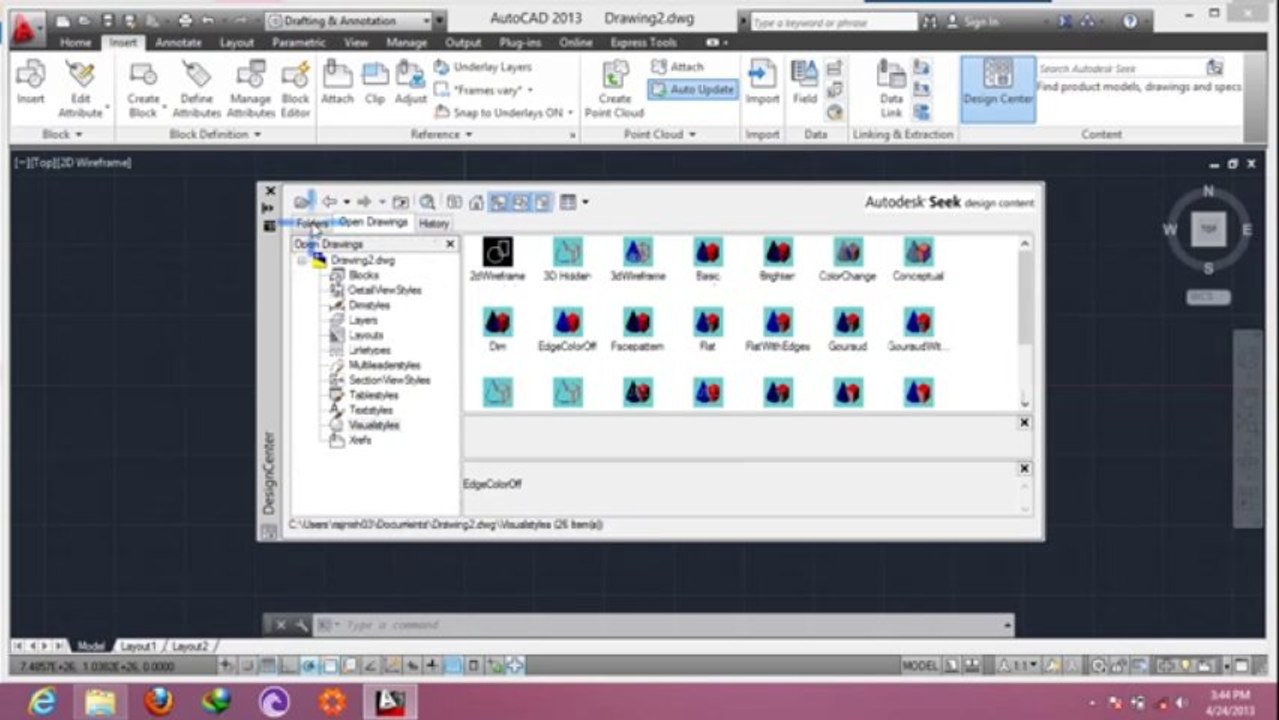The height and width of the screenshot is (720, 1279).
Task: Click the Load icon in DesignCenter toolbar
Action: click(x=302, y=202)
